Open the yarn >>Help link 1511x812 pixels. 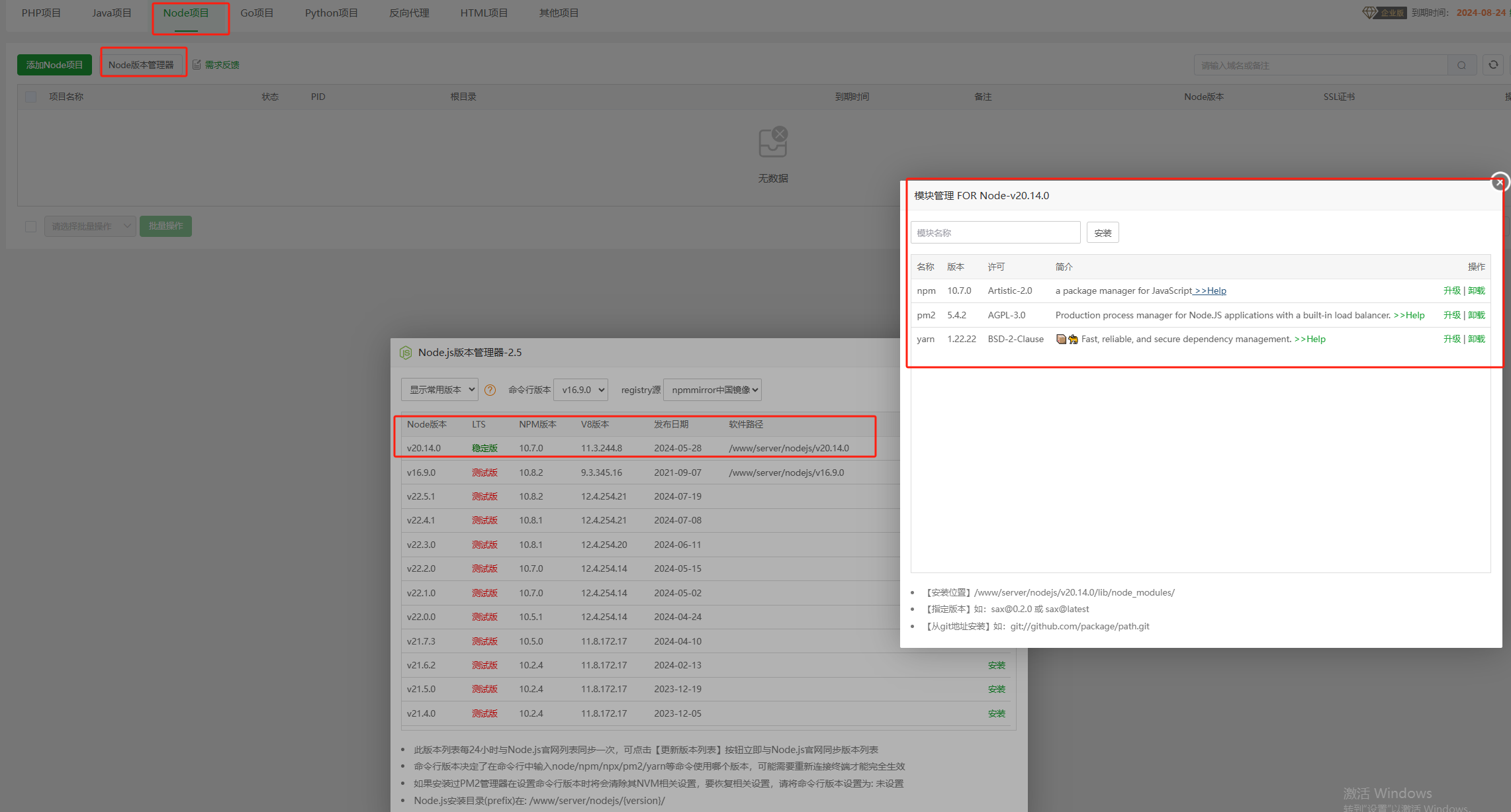coord(1310,339)
